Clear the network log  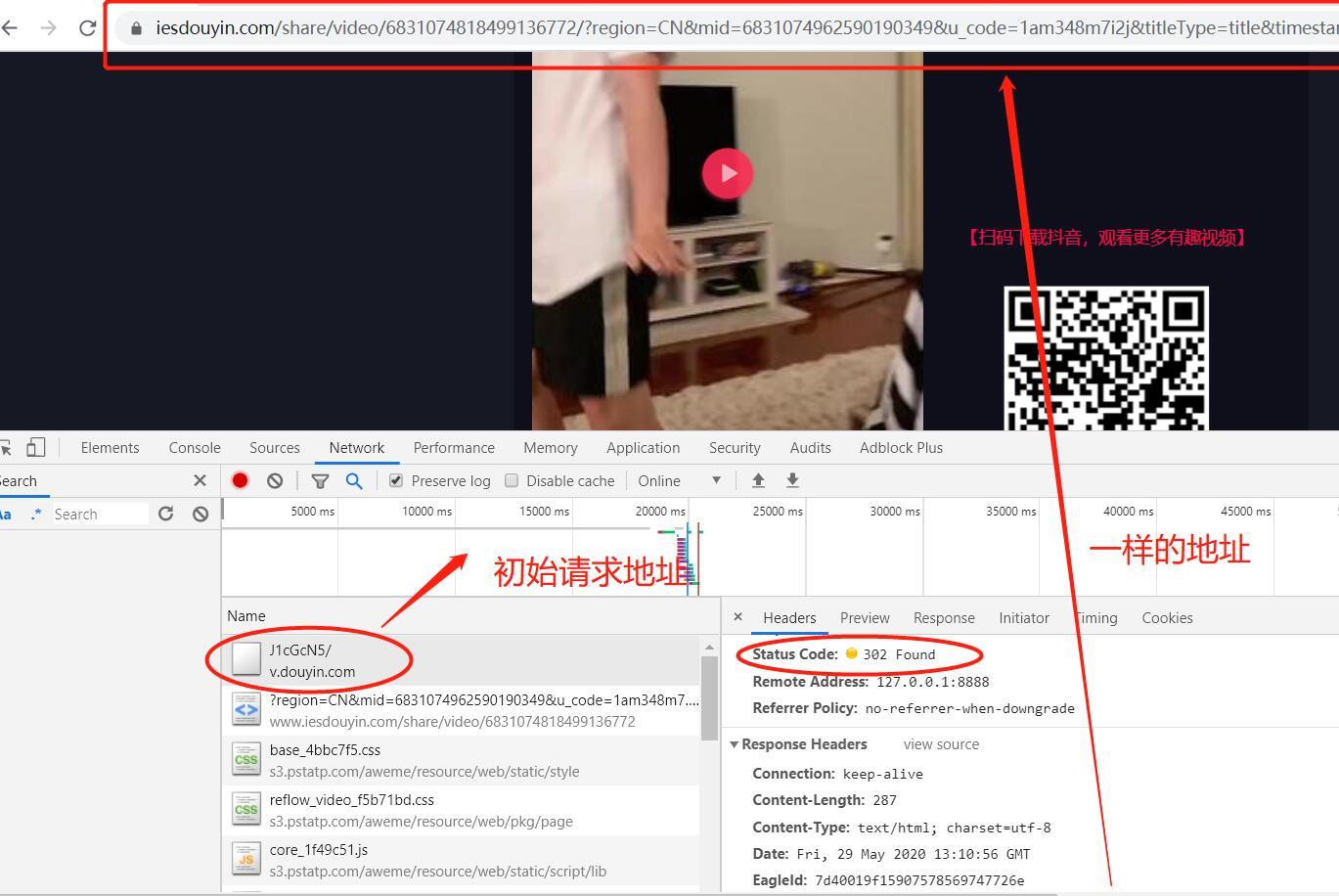pyautogui.click(x=275, y=480)
